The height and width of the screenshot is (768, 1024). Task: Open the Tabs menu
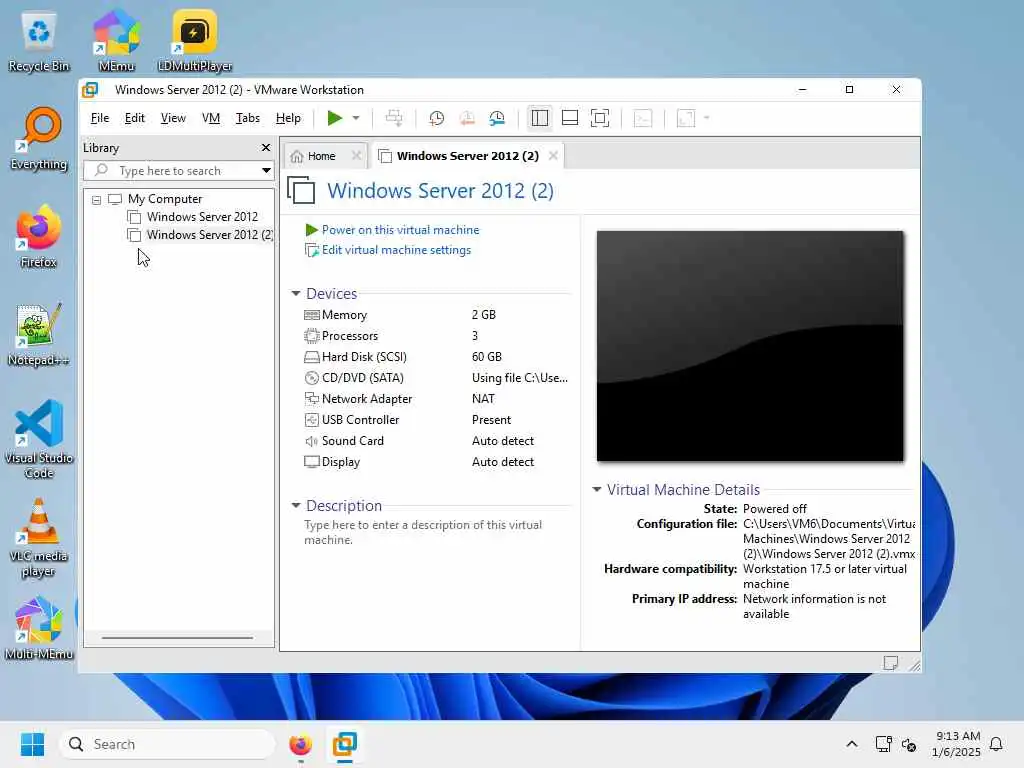[248, 118]
